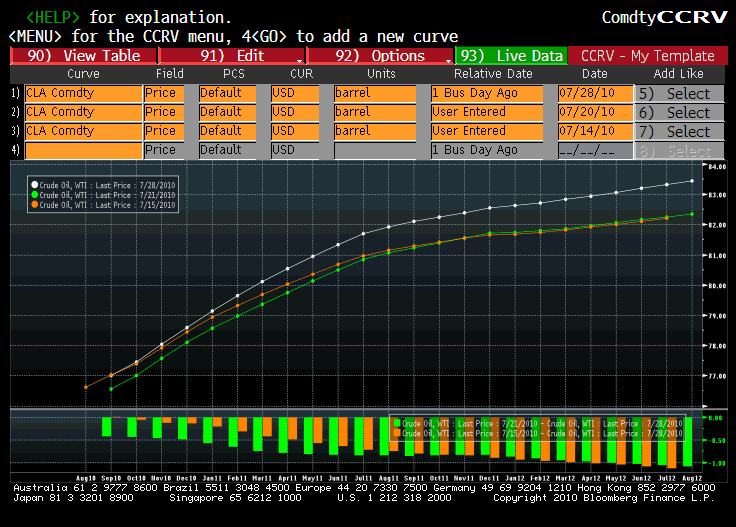Viewport: 736px width, 527px height.
Task: Select the CCRV - My Template tab
Action: point(648,56)
